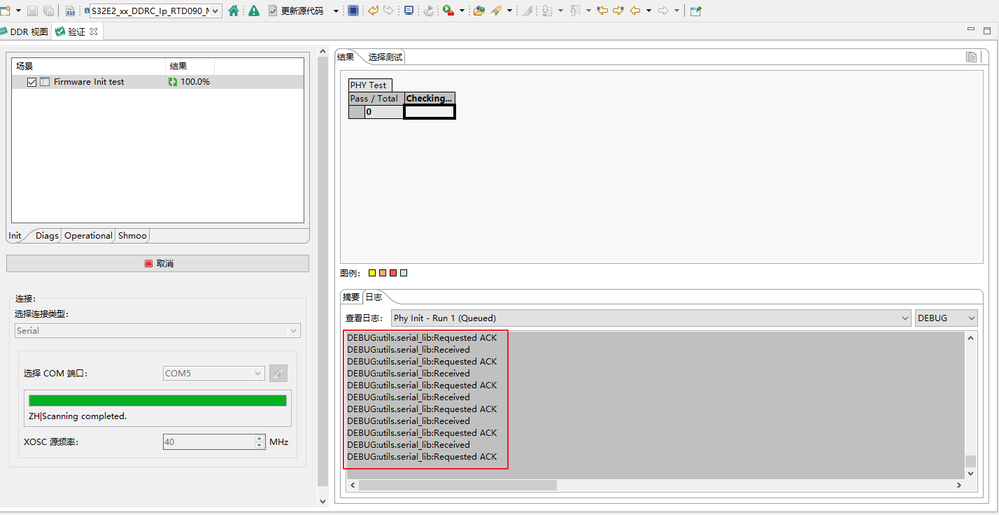Select the 结果 tab
This screenshot has height=515, width=999.
[x=345, y=57]
